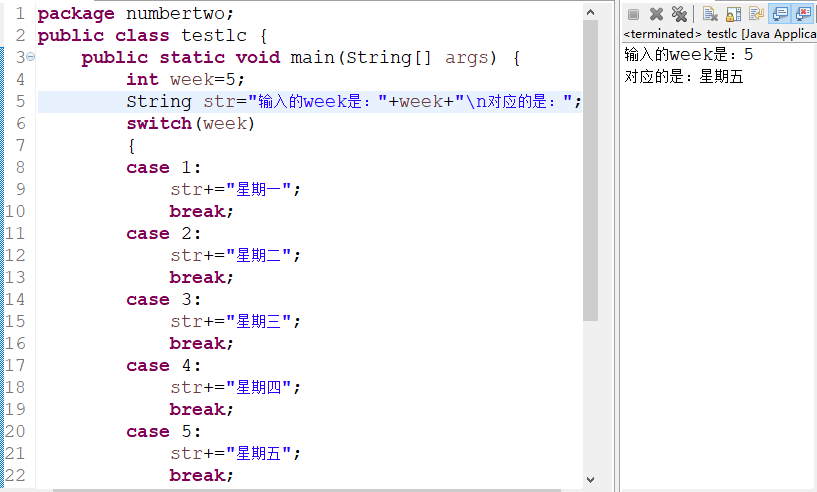Click the editor's vertical scrollbar thumb
Image resolution: width=817 pixels, height=492 pixels.
pyautogui.click(x=590, y=171)
